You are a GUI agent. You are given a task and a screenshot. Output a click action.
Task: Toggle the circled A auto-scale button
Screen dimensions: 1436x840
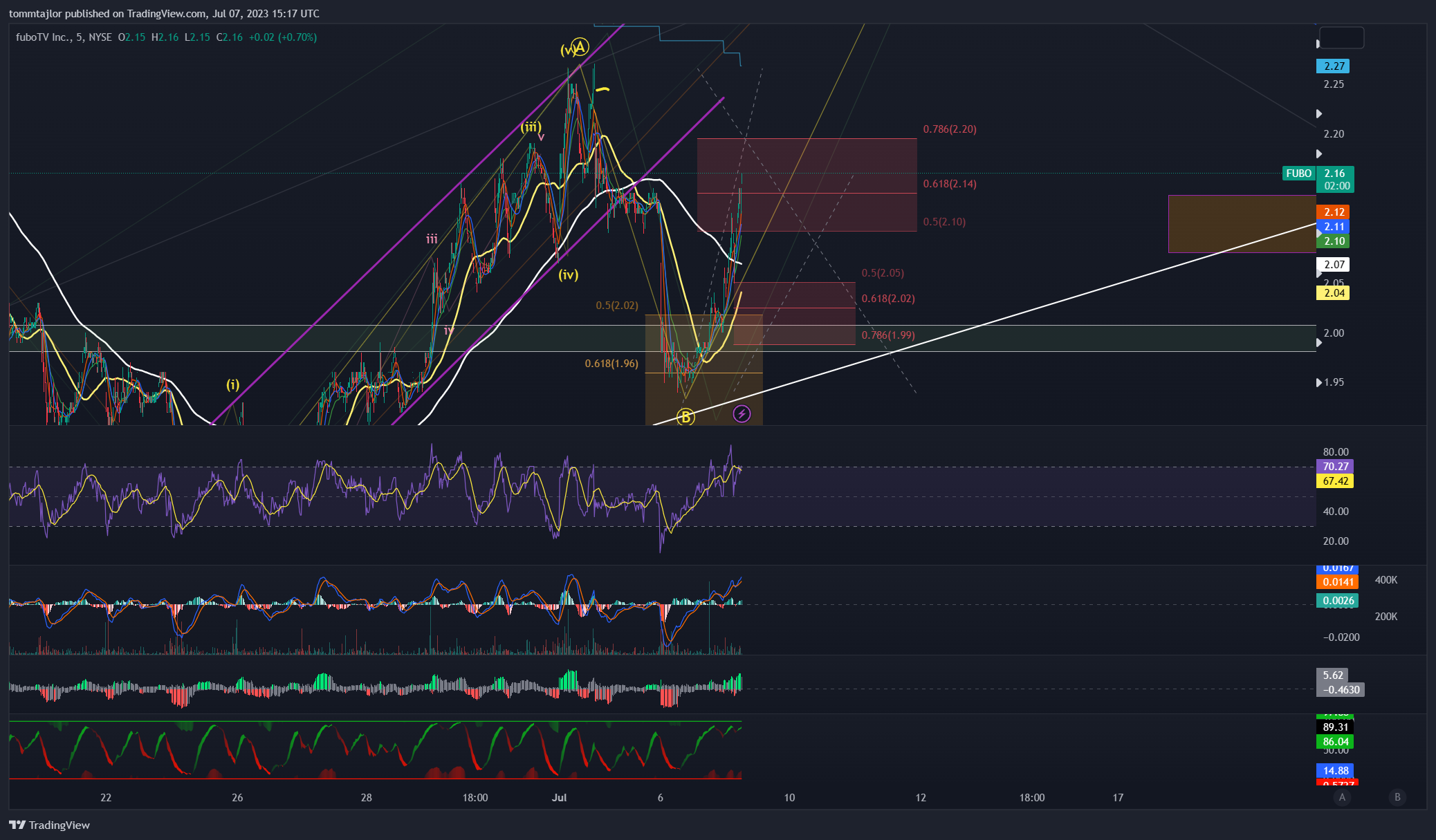coord(1342,797)
